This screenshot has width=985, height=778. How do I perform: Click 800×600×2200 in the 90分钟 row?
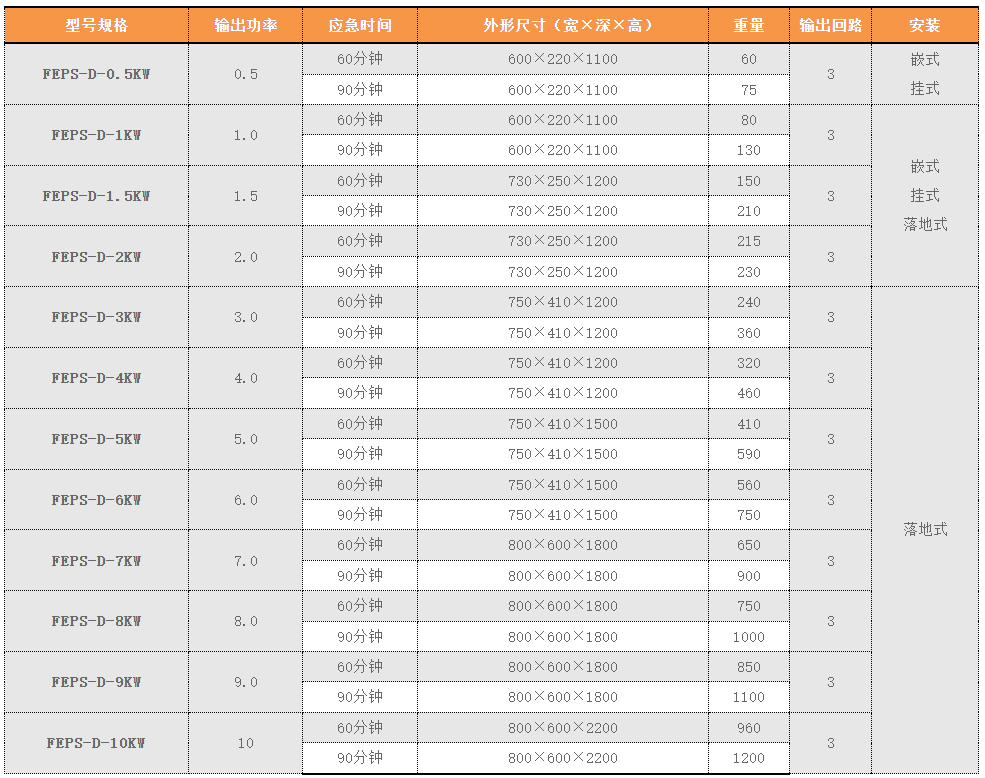pyautogui.click(x=562, y=758)
